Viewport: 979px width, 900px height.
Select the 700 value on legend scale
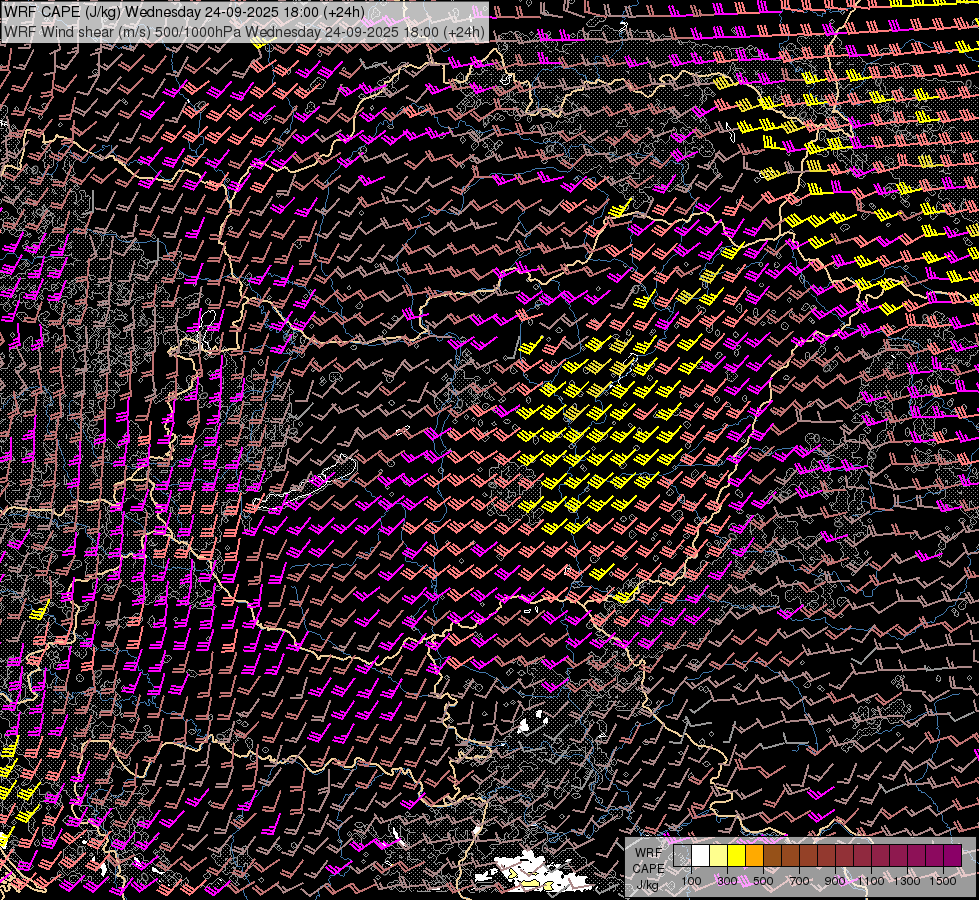pos(799,881)
